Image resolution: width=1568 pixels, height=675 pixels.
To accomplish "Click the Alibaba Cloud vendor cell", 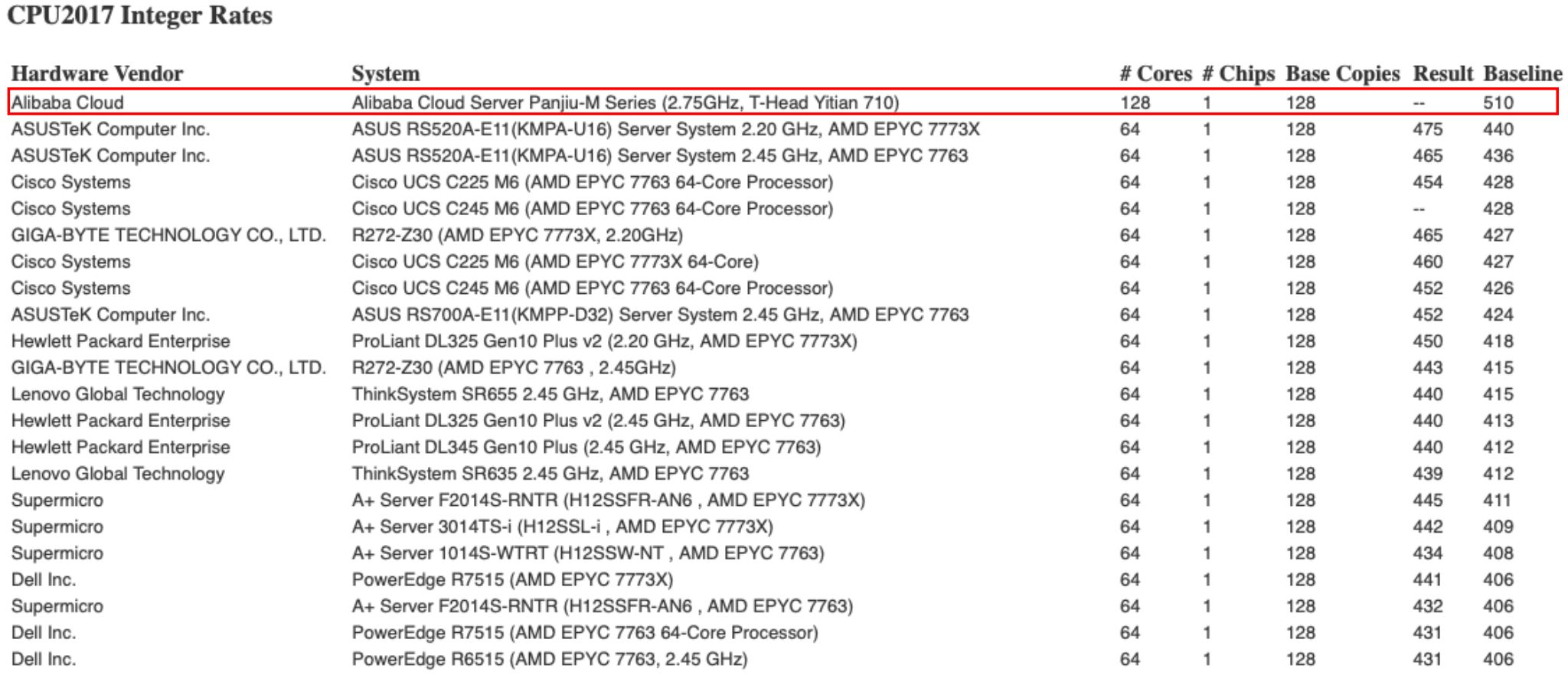I will click(x=67, y=103).
